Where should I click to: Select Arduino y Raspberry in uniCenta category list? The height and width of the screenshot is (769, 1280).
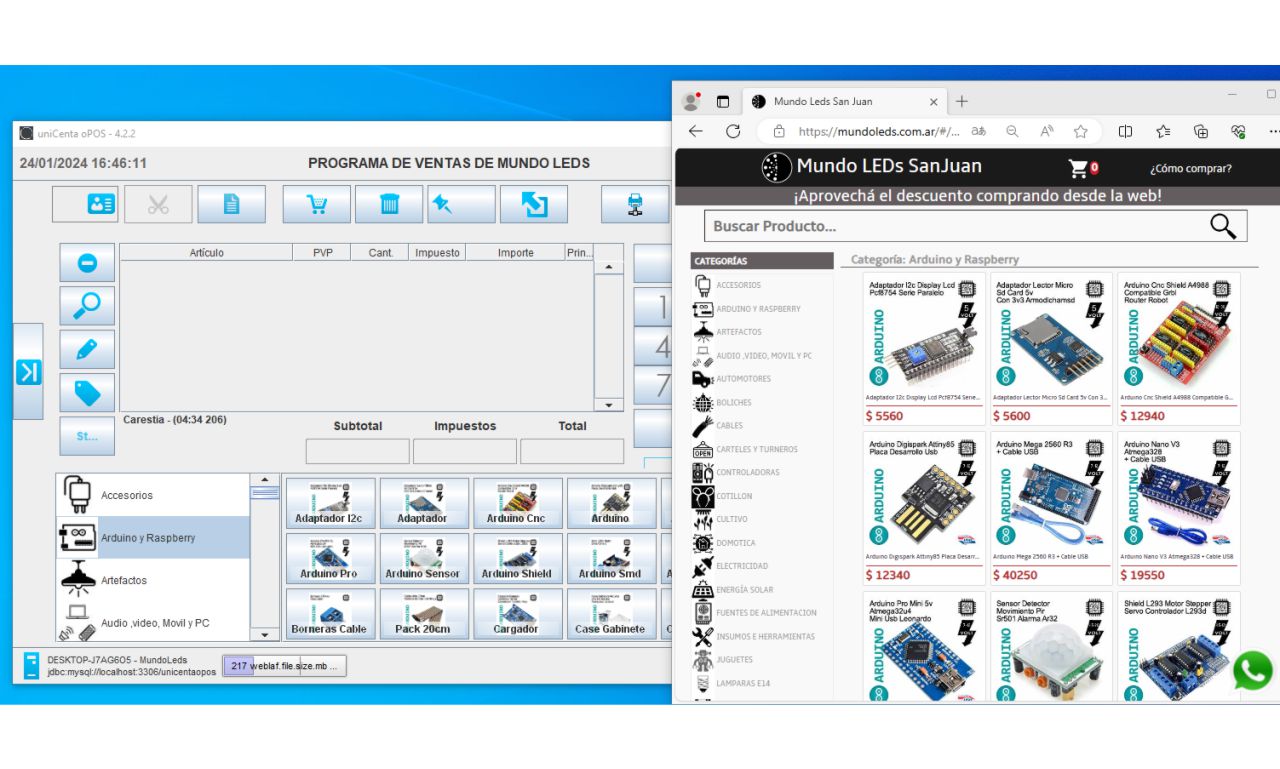(x=153, y=538)
